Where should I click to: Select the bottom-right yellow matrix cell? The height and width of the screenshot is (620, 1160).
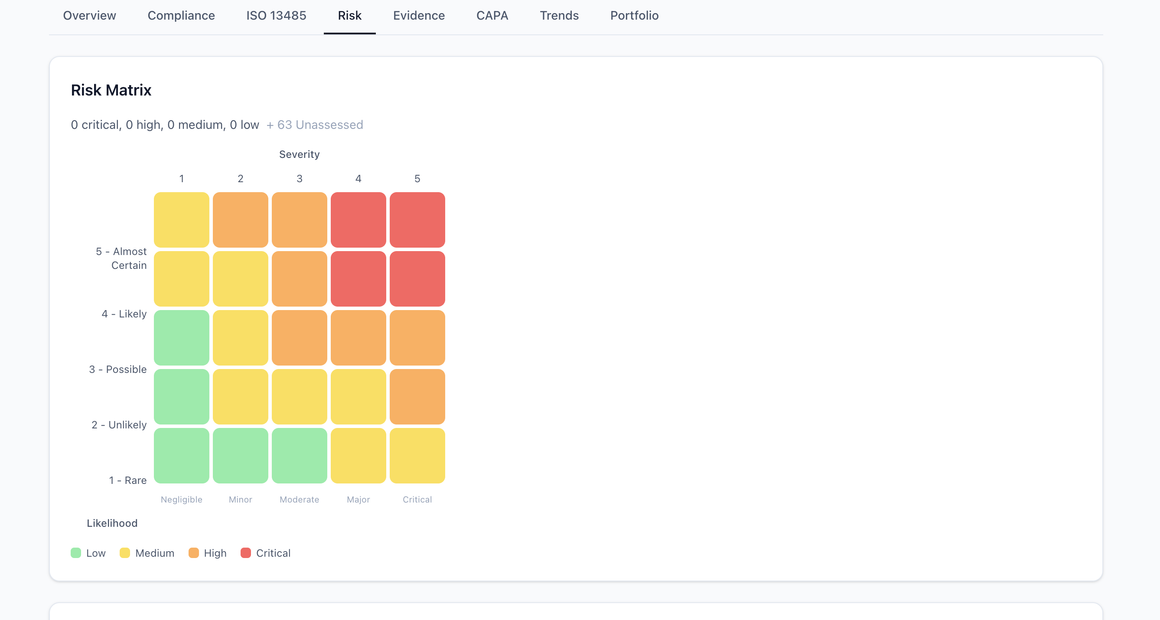[x=417, y=456]
